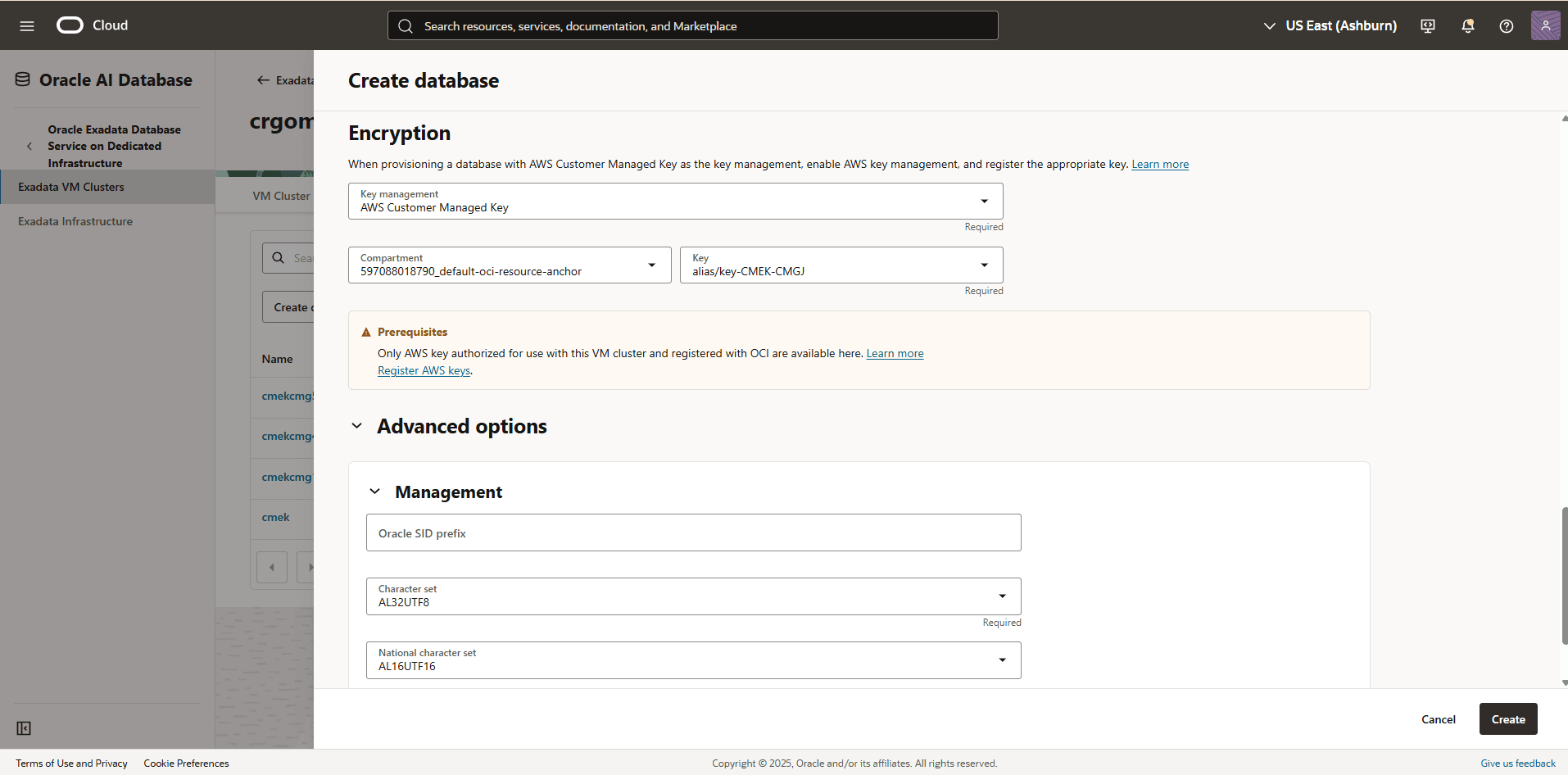
Task: Collapse the sidebar with the bottom-left icon
Action: pos(23,727)
